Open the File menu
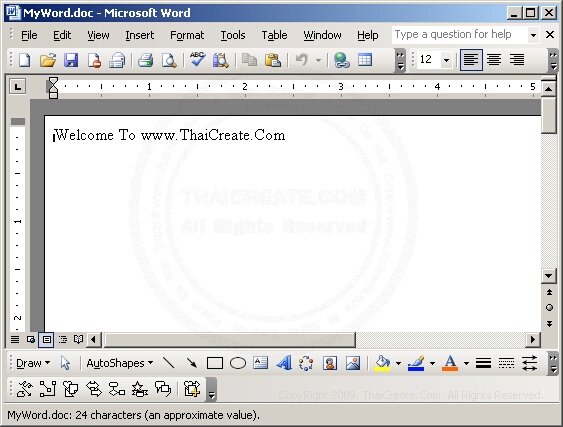 (x=29, y=35)
